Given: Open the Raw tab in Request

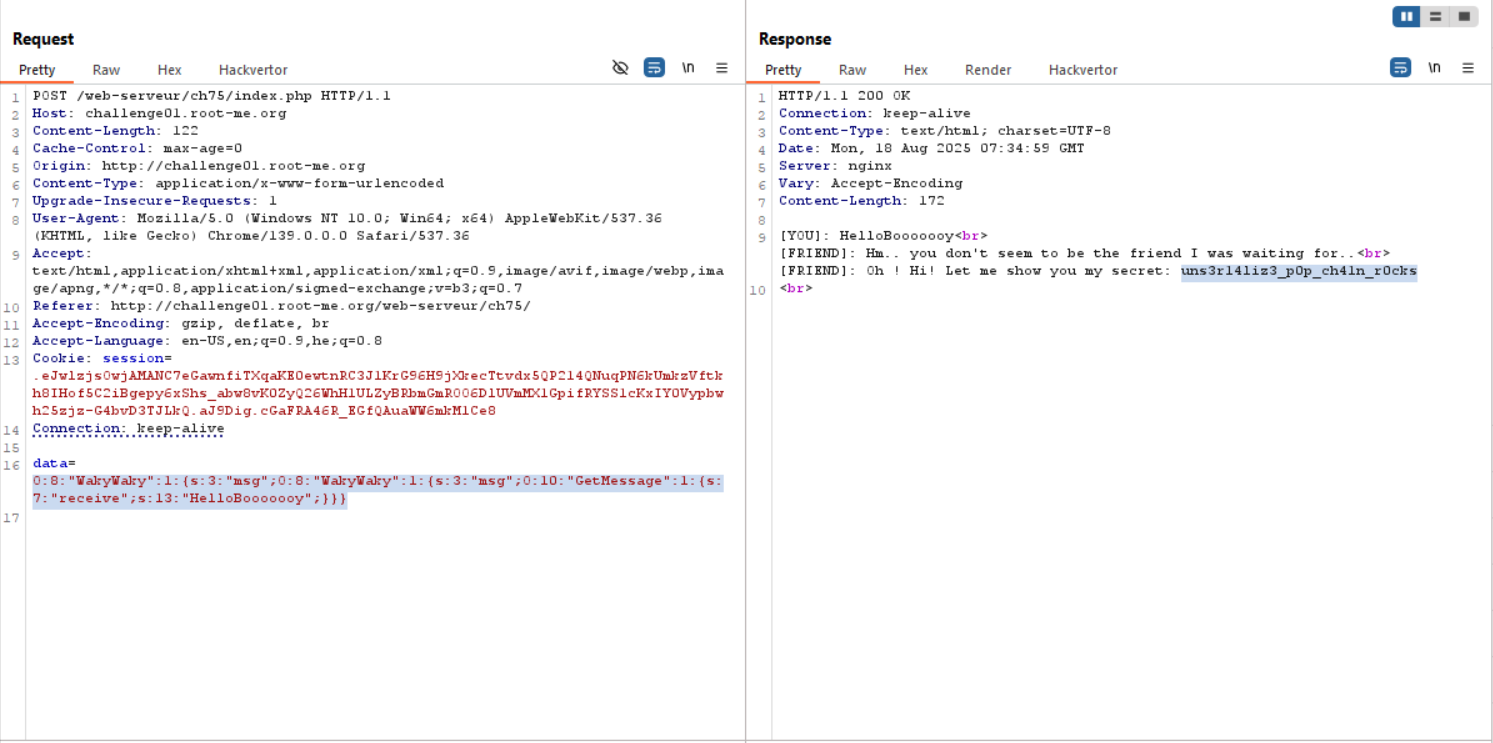Looking at the screenshot, I should pyautogui.click(x=106, y=70).
